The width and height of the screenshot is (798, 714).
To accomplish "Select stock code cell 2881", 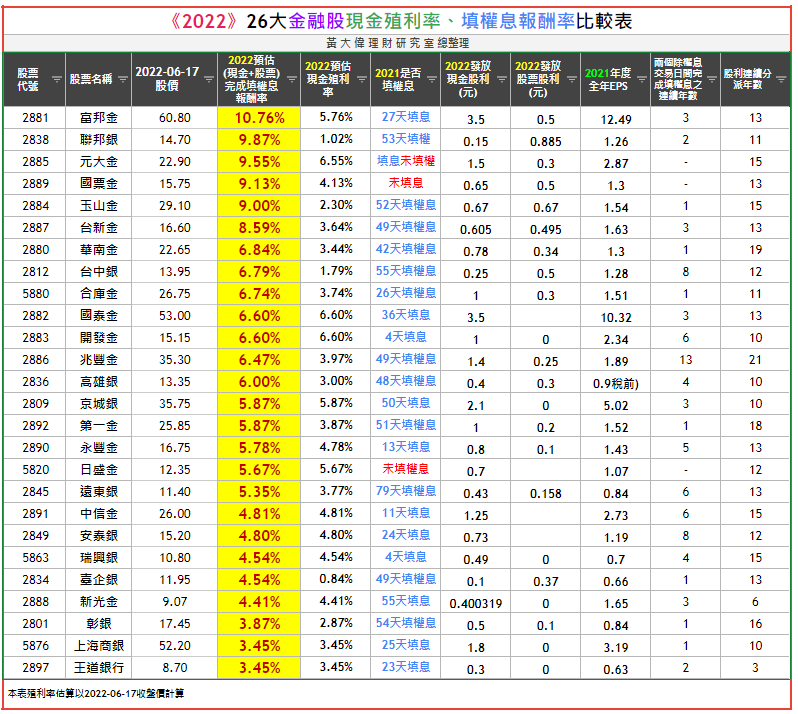I will (x=35, y=118).
